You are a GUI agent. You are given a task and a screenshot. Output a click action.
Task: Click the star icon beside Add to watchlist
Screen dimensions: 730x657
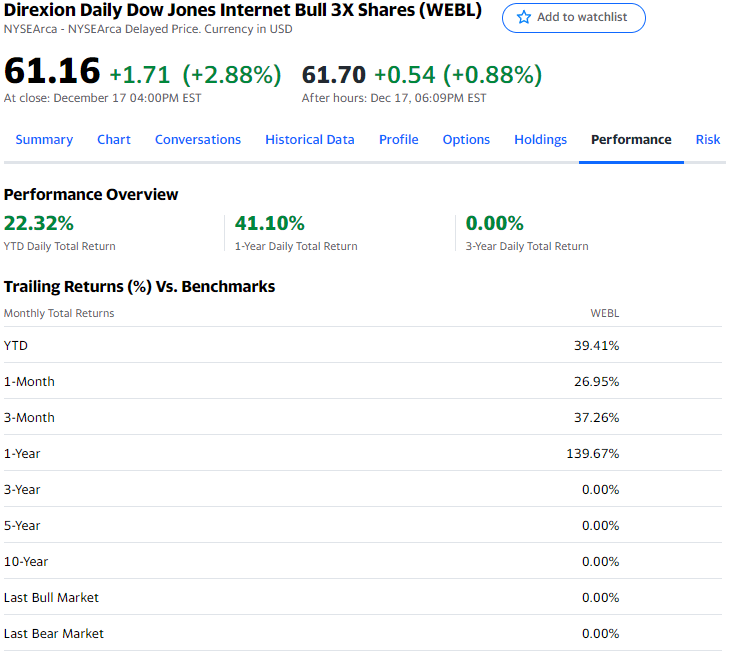point(524,17)
